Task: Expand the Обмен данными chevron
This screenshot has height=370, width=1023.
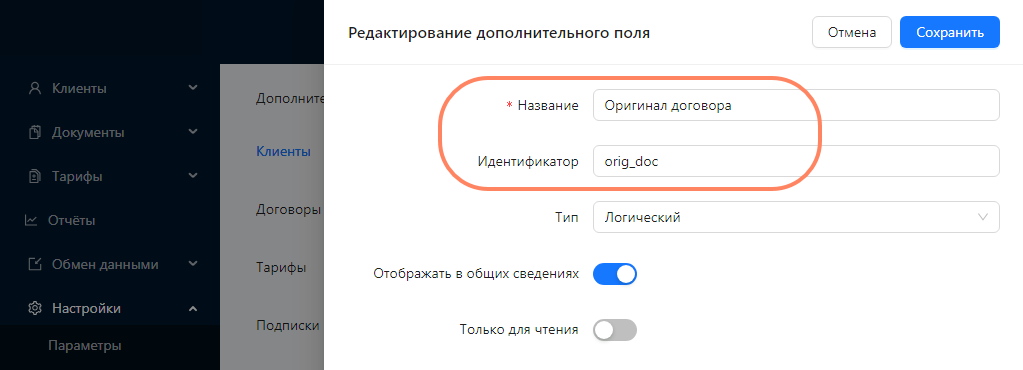Action: pyautogui.click(x=192, y=264)
